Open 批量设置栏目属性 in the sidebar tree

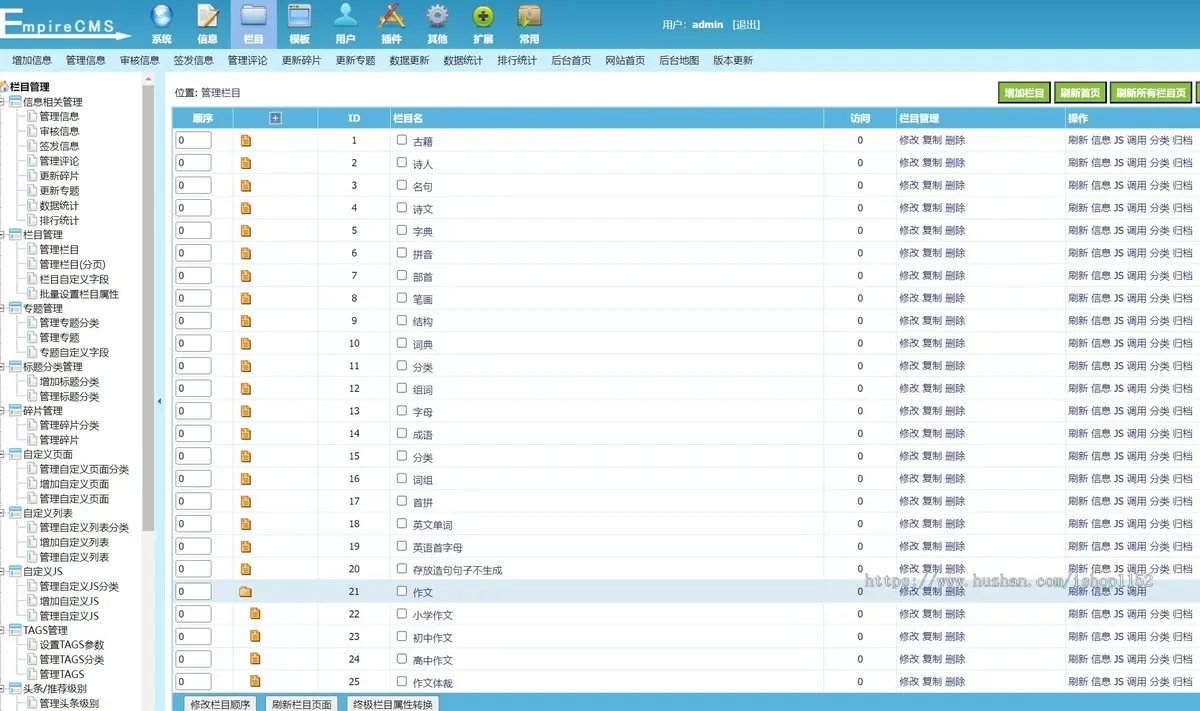79,294
